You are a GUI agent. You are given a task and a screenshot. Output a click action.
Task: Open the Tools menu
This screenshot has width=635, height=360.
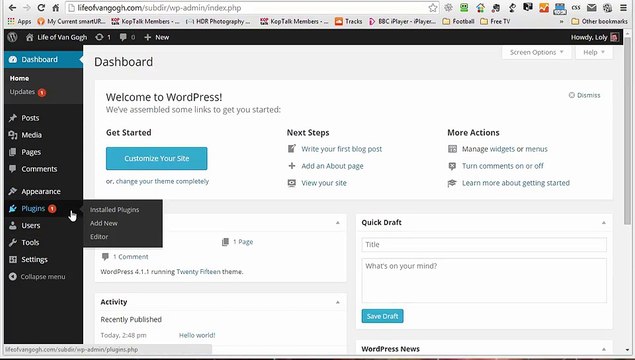[x=43, y=243]
